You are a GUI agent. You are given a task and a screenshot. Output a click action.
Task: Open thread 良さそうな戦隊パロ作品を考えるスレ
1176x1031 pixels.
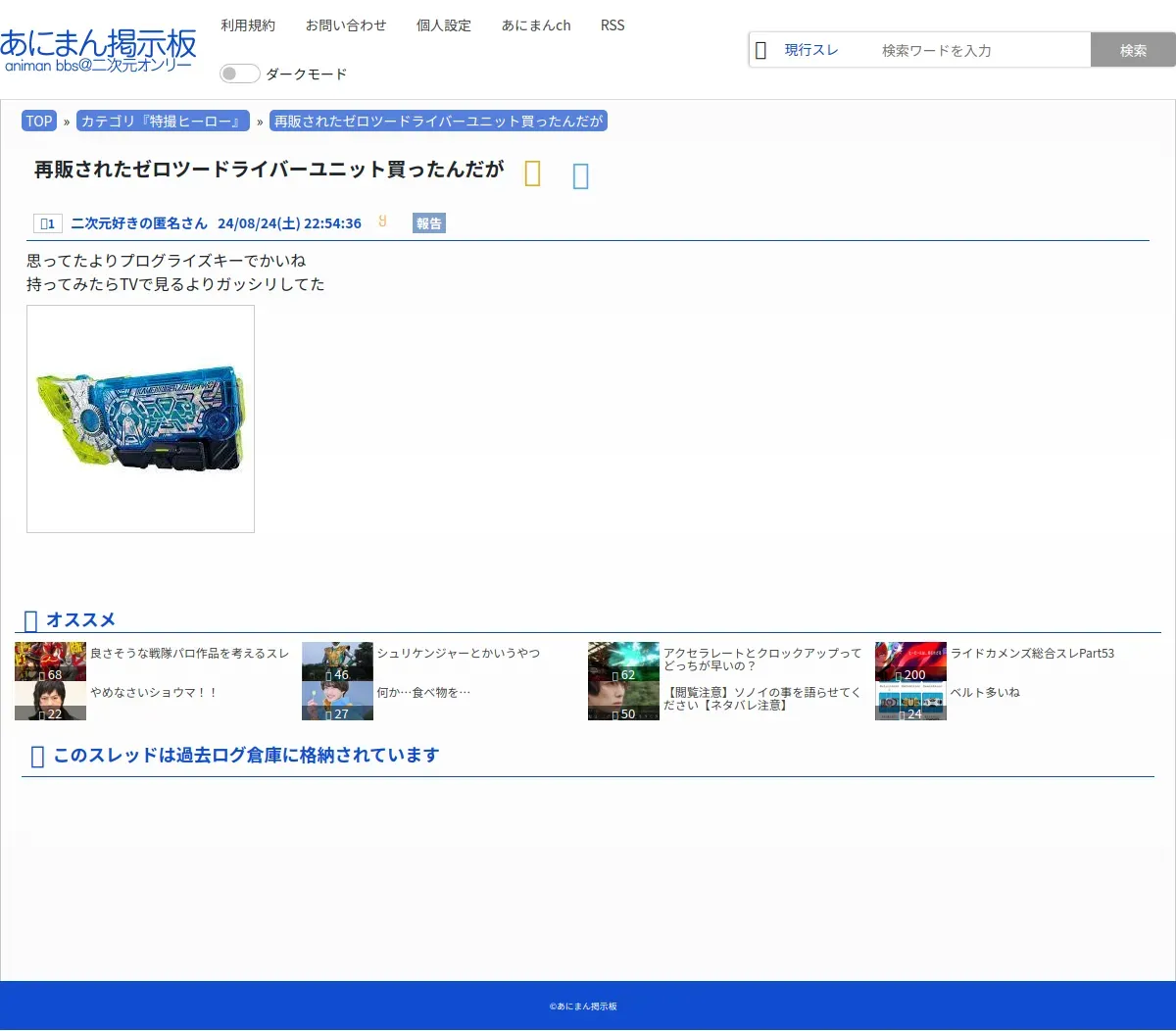tap(190, 653)
